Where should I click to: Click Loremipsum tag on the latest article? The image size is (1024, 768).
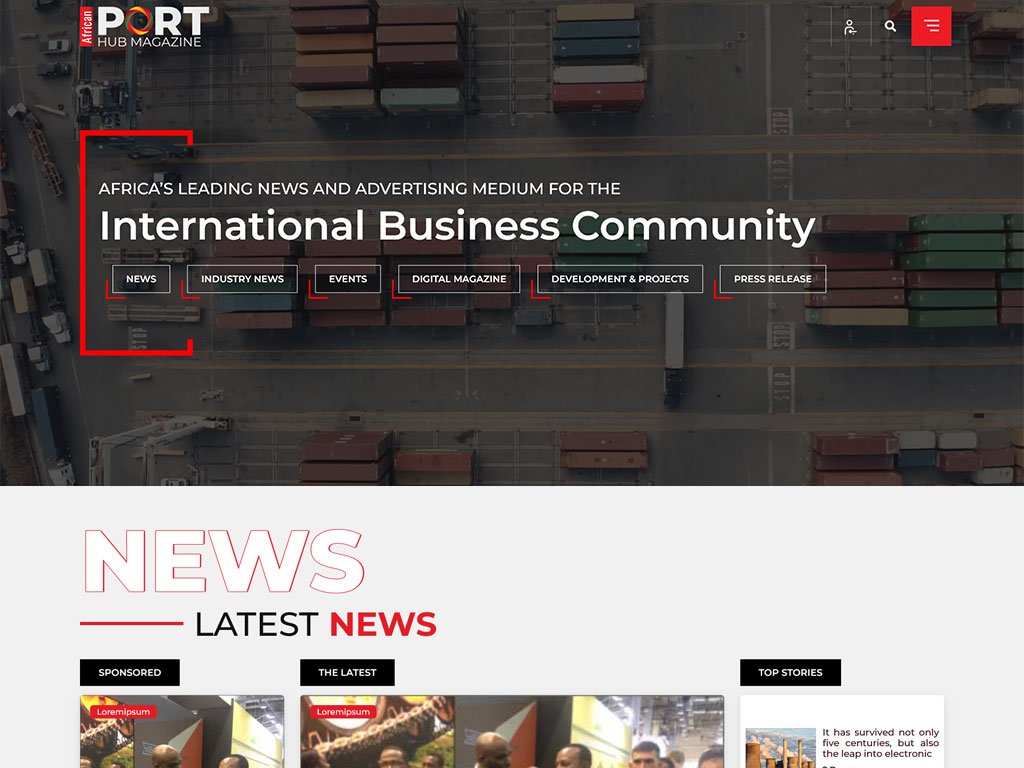[343, 711]
